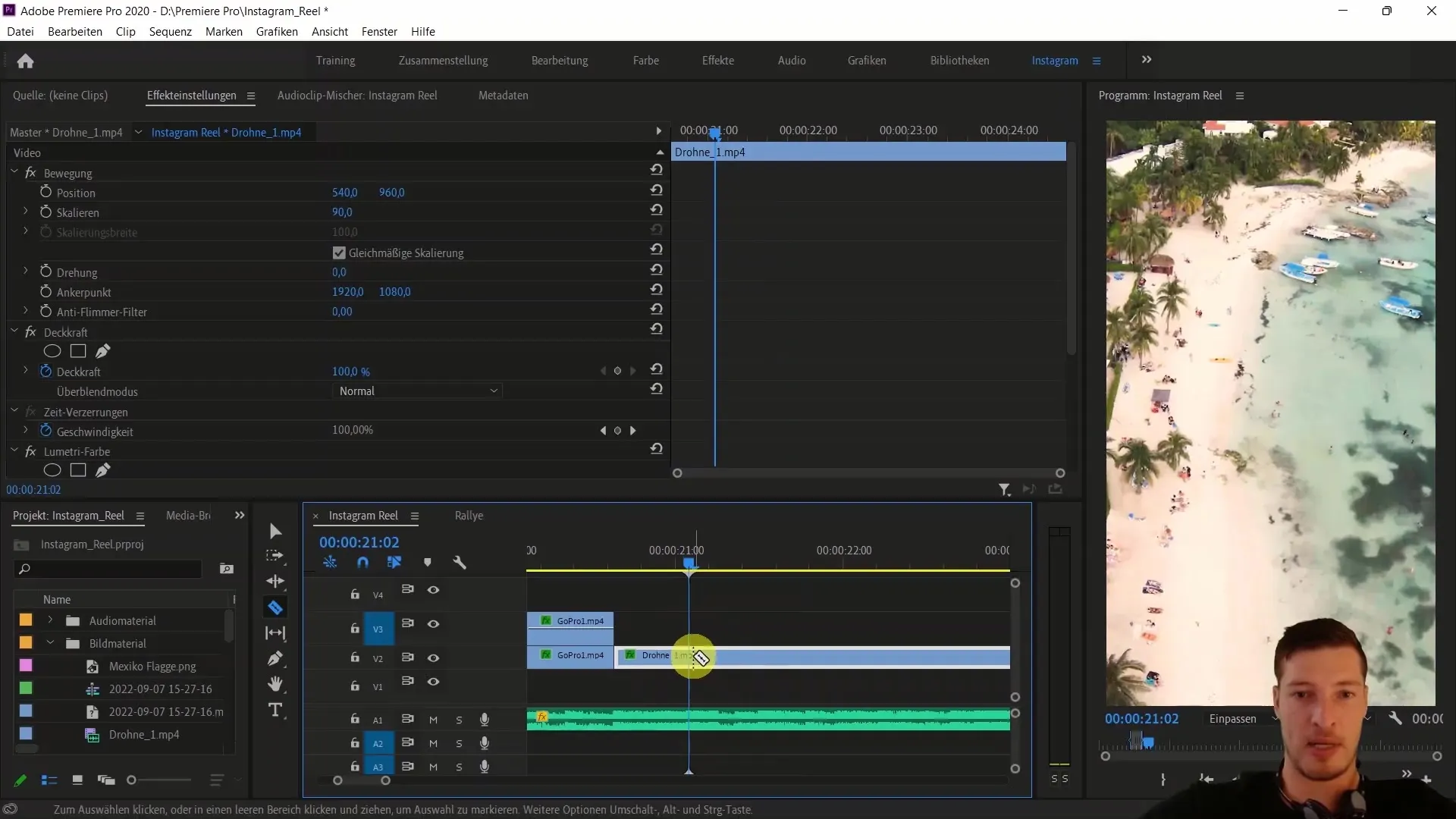Open filter properties funnel icon

(1004, 490)
